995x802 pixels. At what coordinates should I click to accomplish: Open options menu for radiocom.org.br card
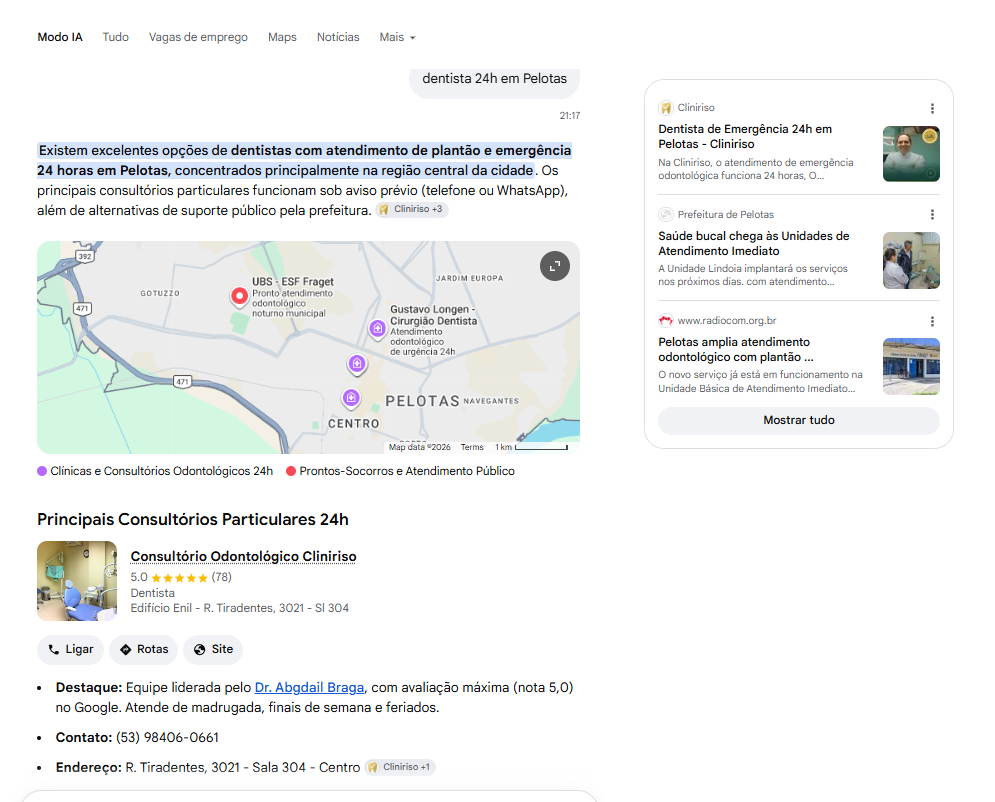[x=932, y=321]
